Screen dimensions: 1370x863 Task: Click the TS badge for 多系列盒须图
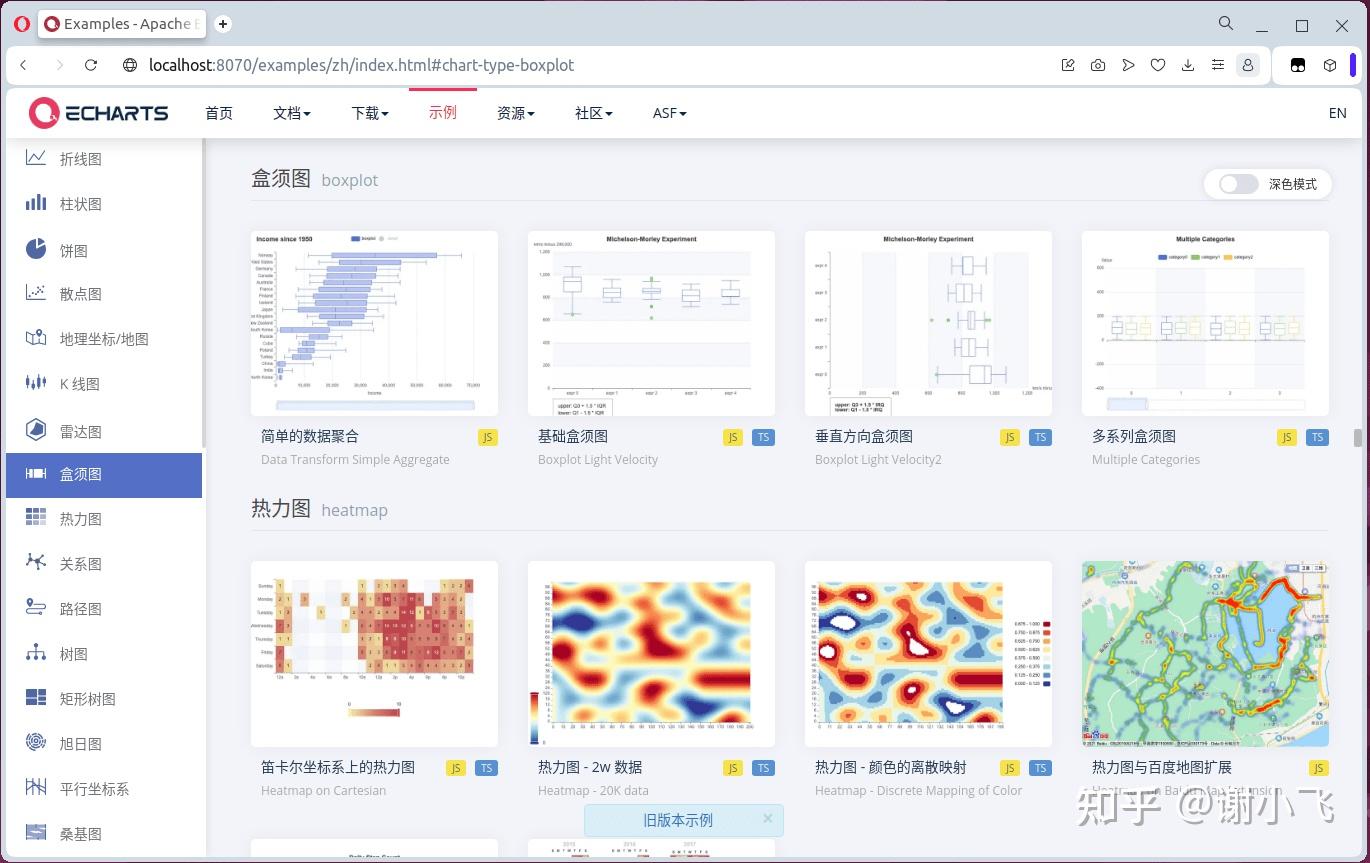pos(1317,437)
